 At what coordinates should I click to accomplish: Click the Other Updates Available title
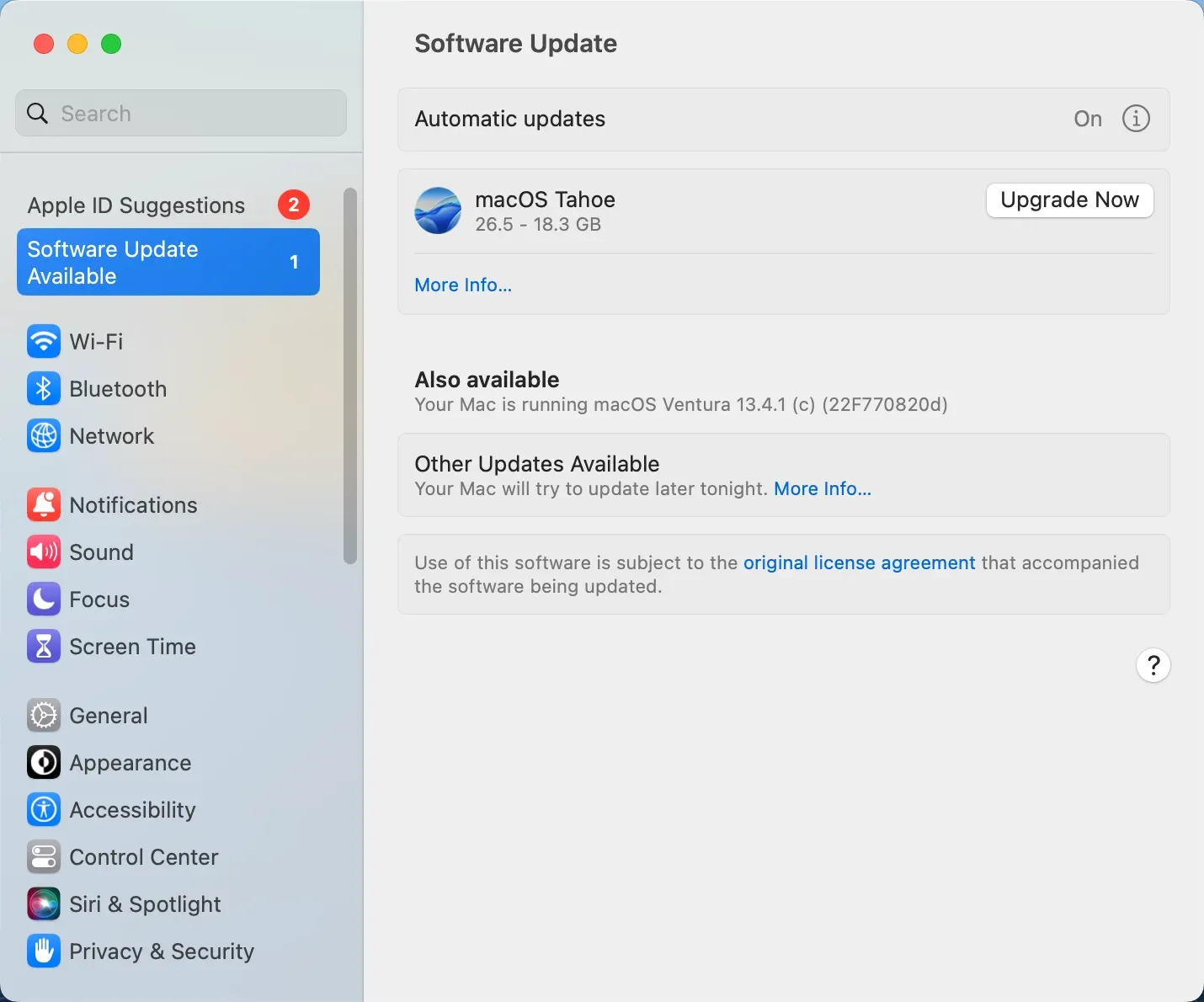pos(537,464)
